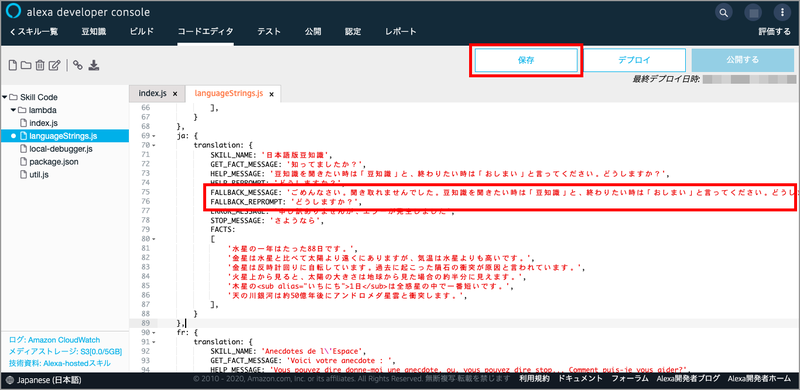Click the デプロイ button
Screen dimensions: 800x390
point(634,60)
